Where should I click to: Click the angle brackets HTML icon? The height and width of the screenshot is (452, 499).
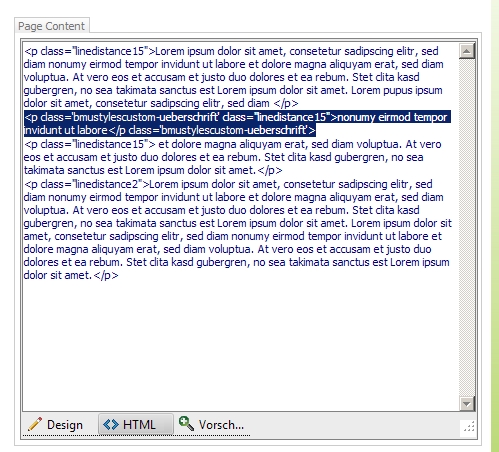pyautogui.click(x=111, y=425)
